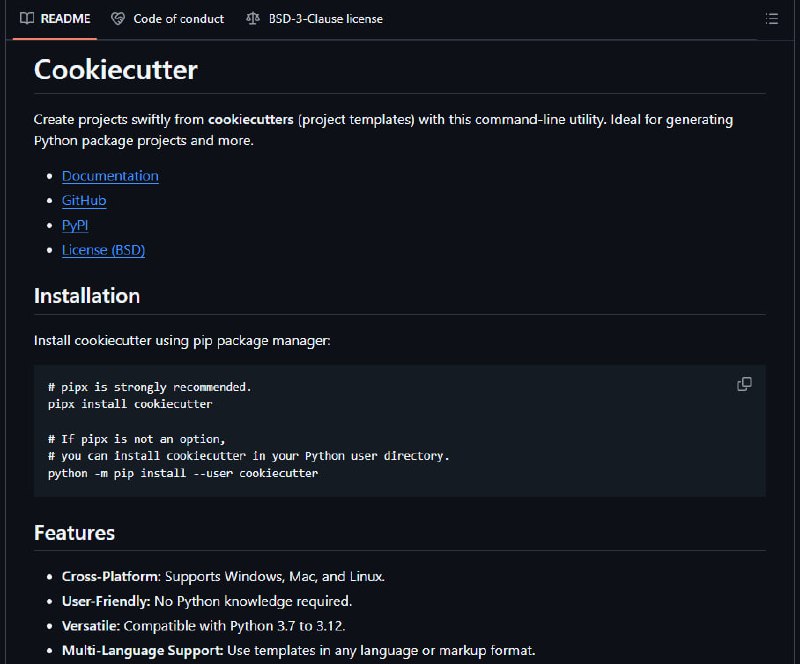Click the Cookiecutter main heading
This screenshot has height=664, width=800.
[x=116, y=69]
